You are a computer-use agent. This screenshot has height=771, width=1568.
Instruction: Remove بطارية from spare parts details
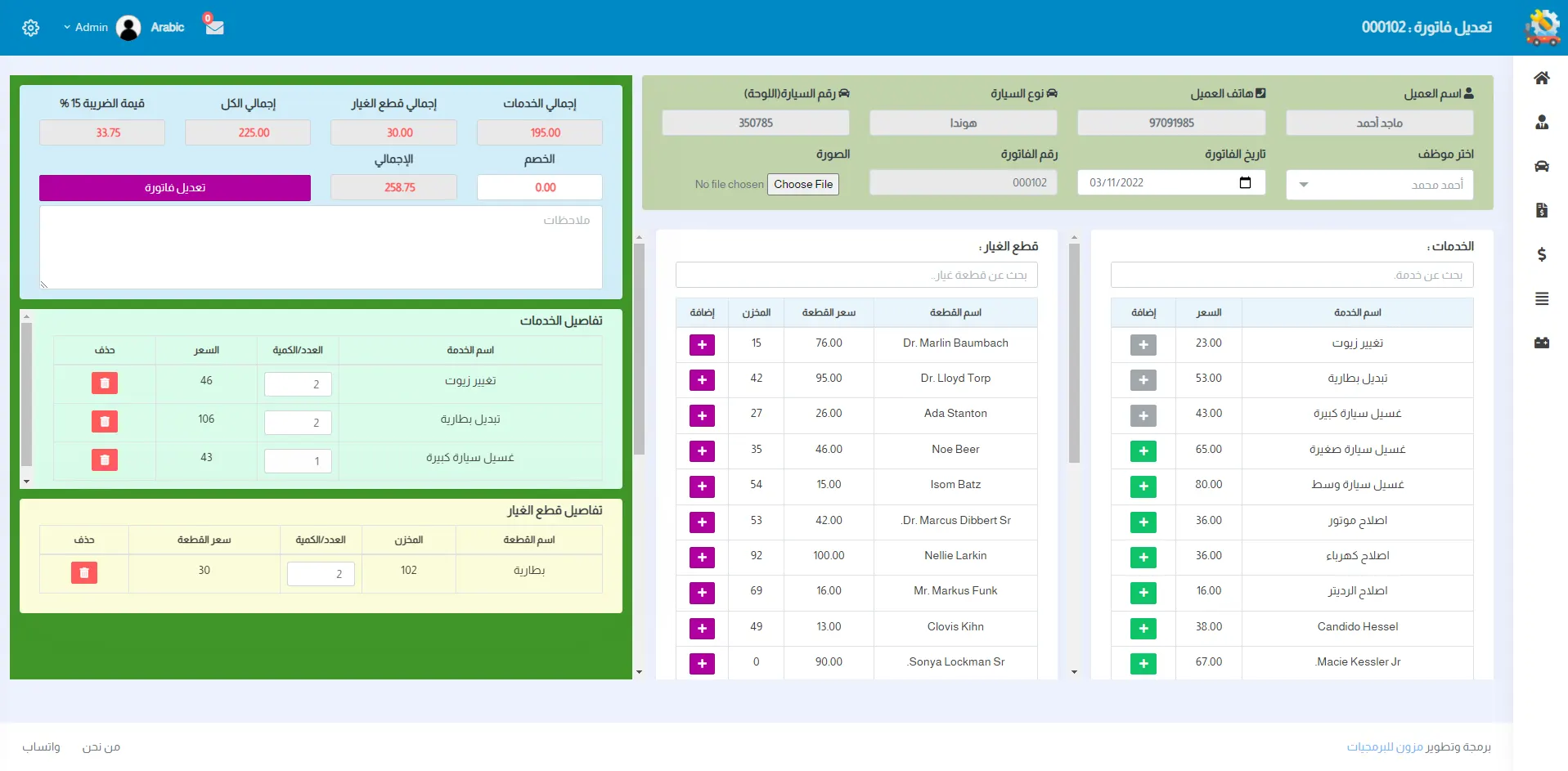point(84,573)
